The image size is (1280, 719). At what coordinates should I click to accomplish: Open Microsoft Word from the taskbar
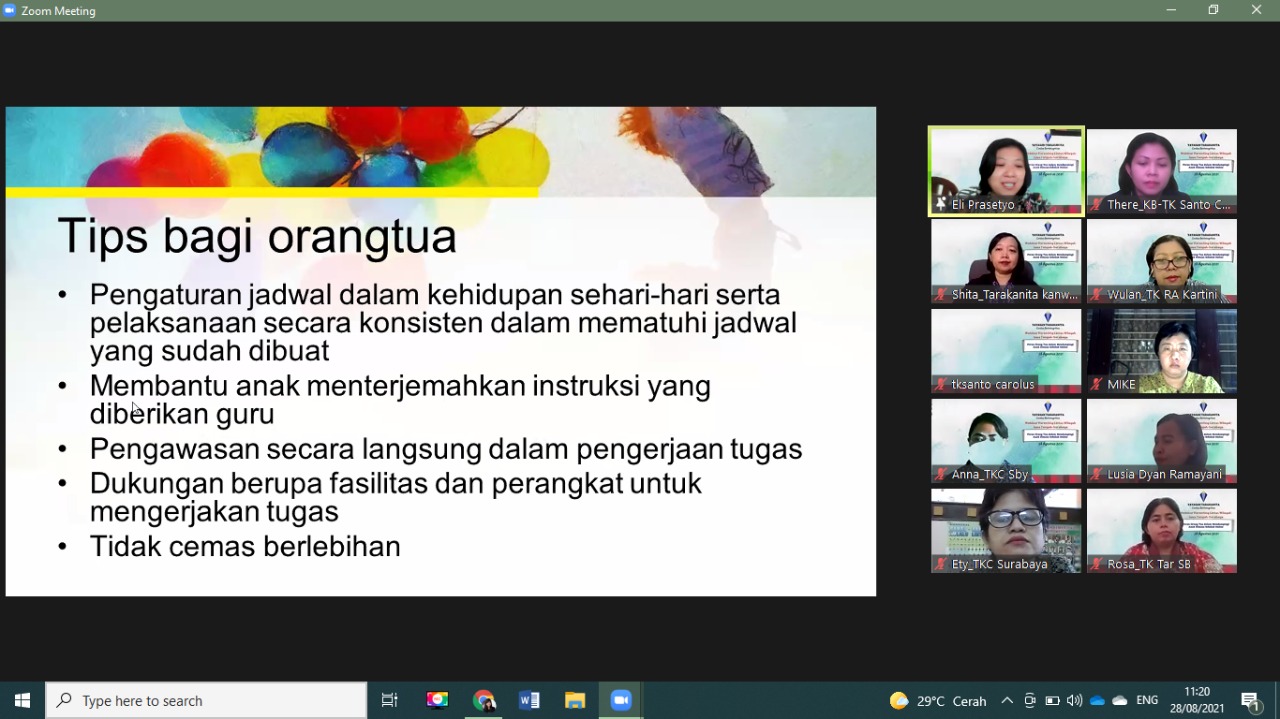click(529, 700)
